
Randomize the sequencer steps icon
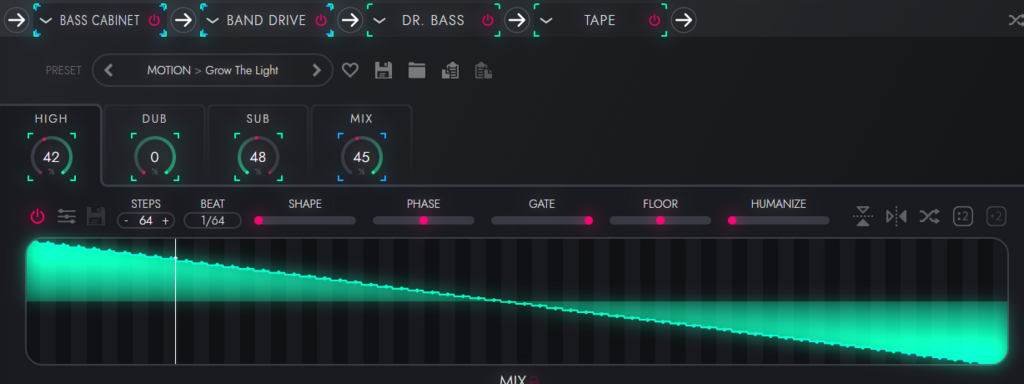point(929,216)
